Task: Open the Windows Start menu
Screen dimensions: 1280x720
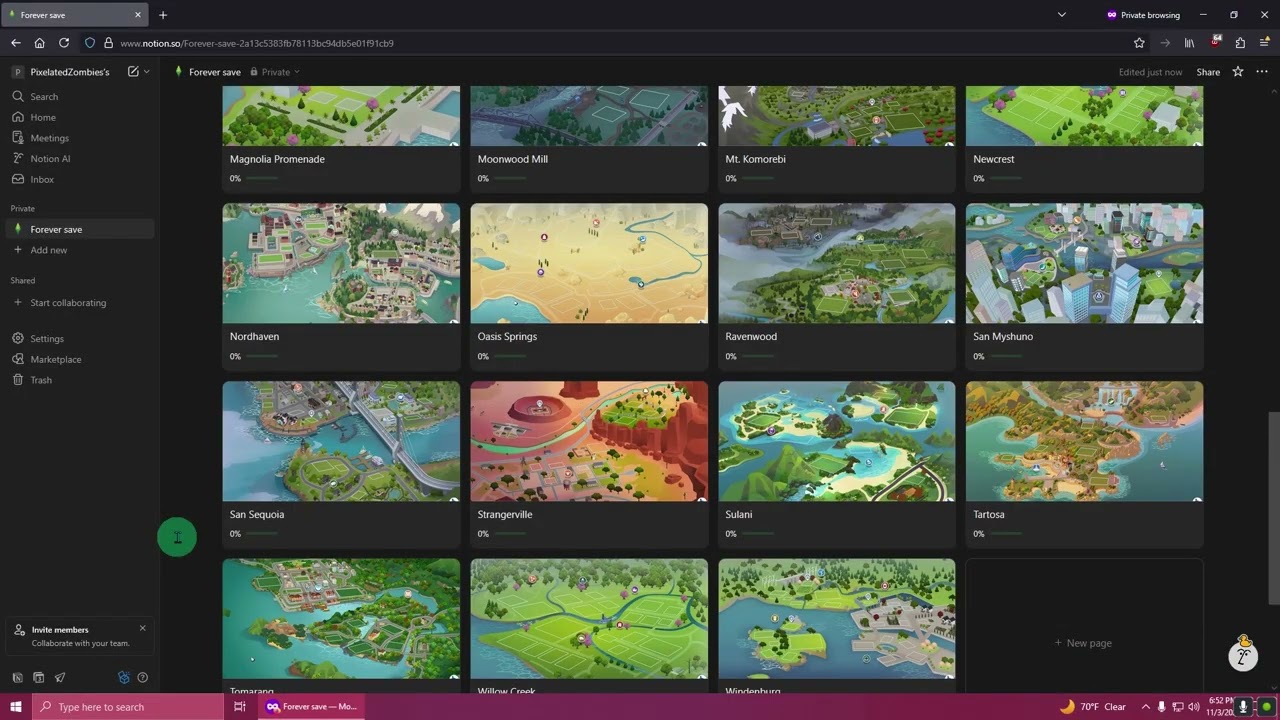Action: [x=16, y=707]
